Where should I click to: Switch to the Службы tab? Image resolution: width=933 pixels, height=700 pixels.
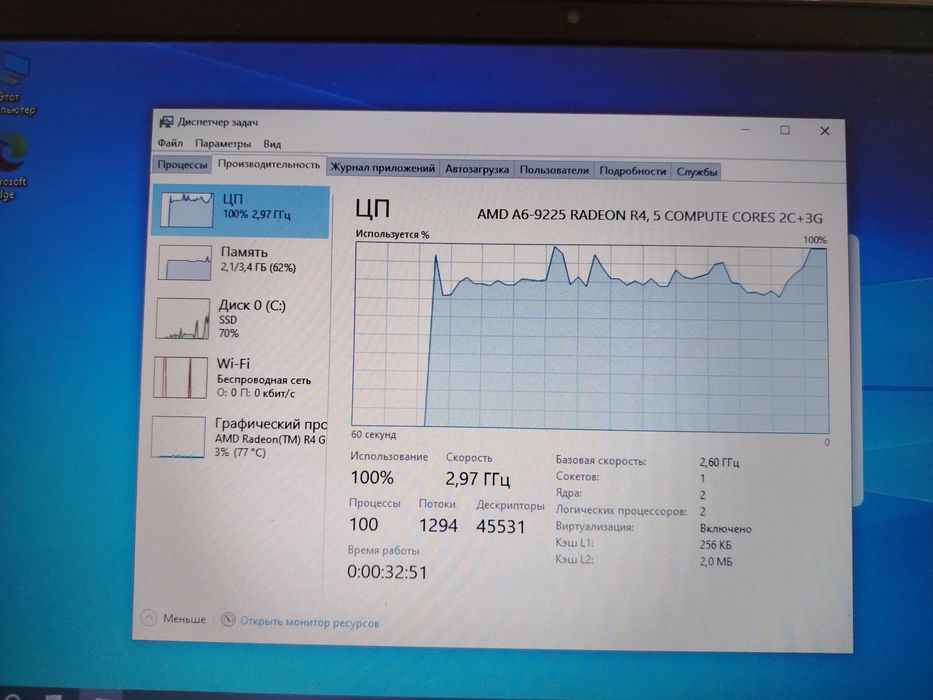point(697,171)
